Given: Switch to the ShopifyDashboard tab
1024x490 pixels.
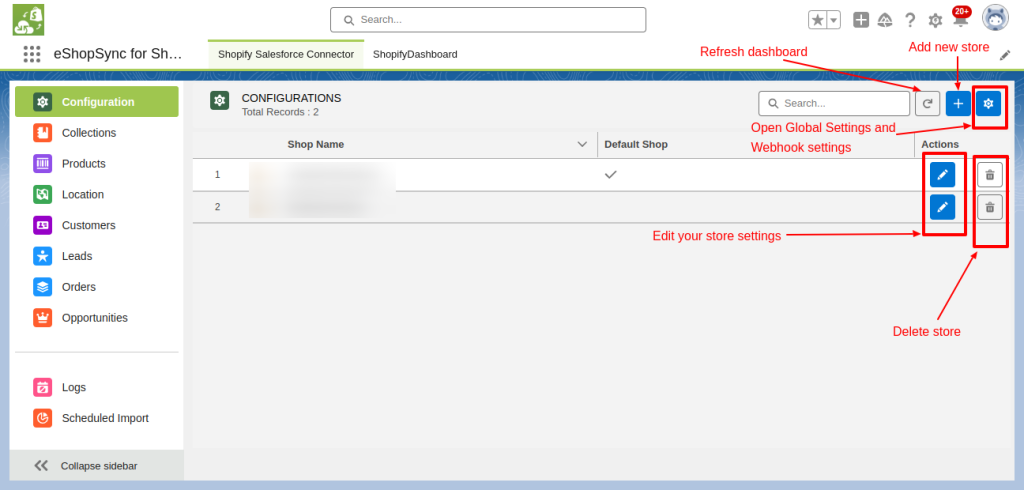Looking at the screenshot, I should click(415, 54).
